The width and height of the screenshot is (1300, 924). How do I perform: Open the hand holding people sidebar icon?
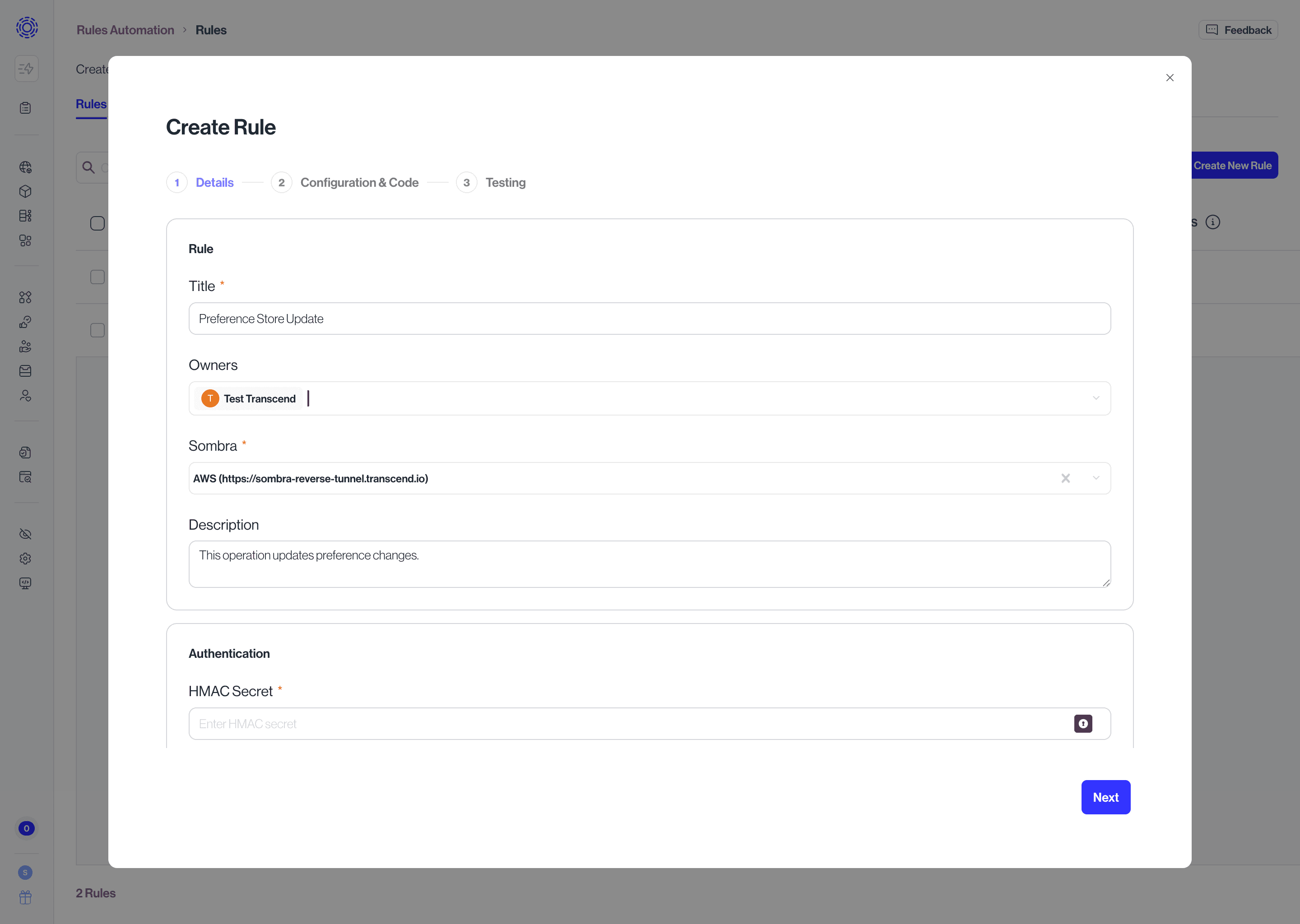tap(26, 346)
